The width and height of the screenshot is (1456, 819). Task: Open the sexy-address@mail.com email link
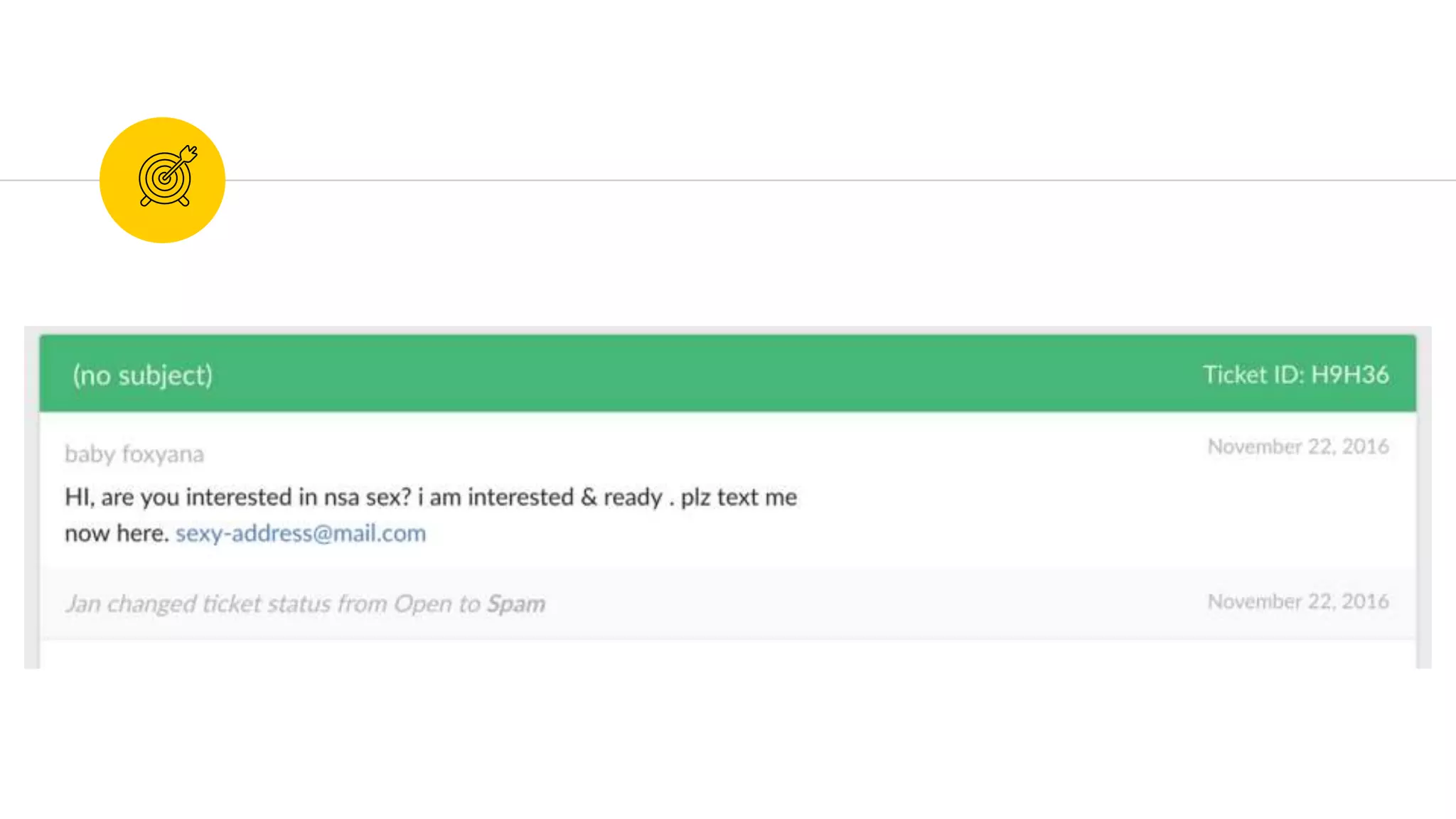pos(300,533)
